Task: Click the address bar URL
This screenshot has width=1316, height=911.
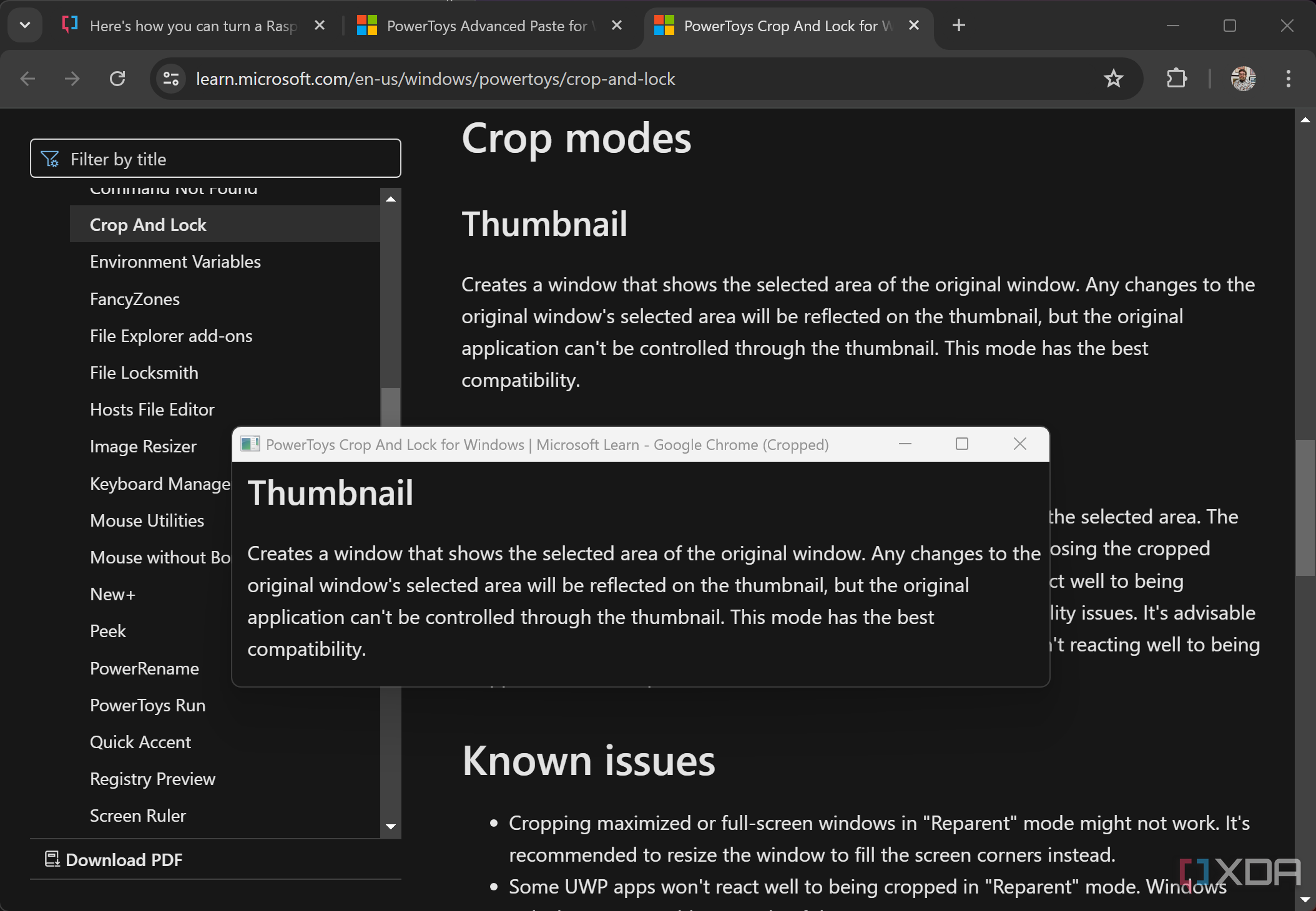Action: point(436,79)
